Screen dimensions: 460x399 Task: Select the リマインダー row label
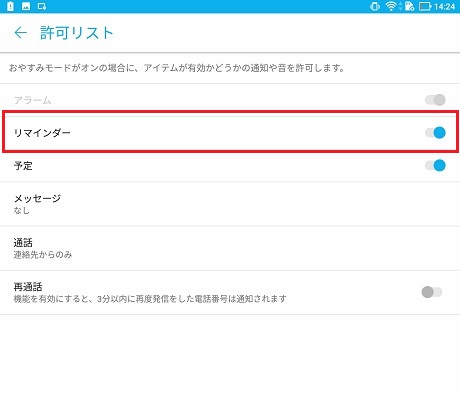(x=42, y=133)
